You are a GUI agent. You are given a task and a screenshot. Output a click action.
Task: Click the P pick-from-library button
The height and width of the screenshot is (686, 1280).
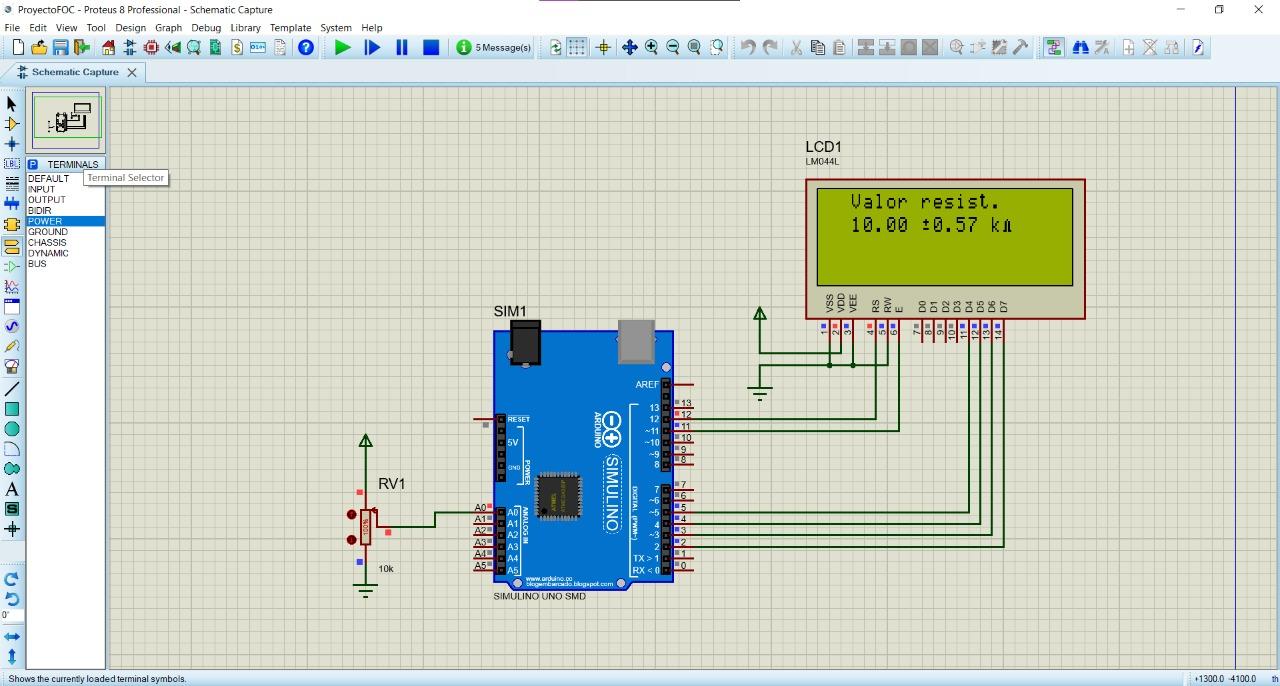(33, 164)
